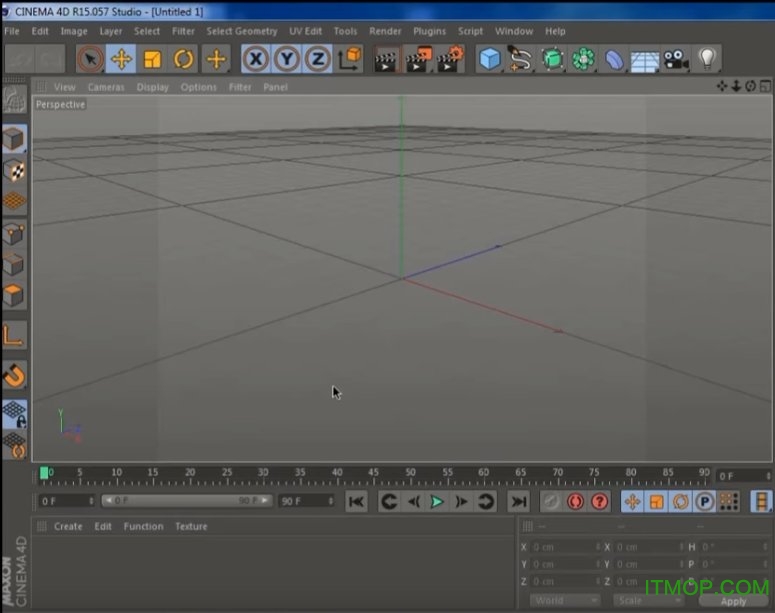Open the Script menu
This screenshot has height=613, width=775.
point(470,31)
